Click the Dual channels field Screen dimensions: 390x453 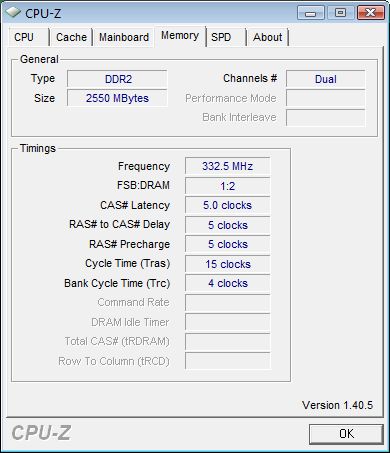pyautogui.click(x=325, y=79)
